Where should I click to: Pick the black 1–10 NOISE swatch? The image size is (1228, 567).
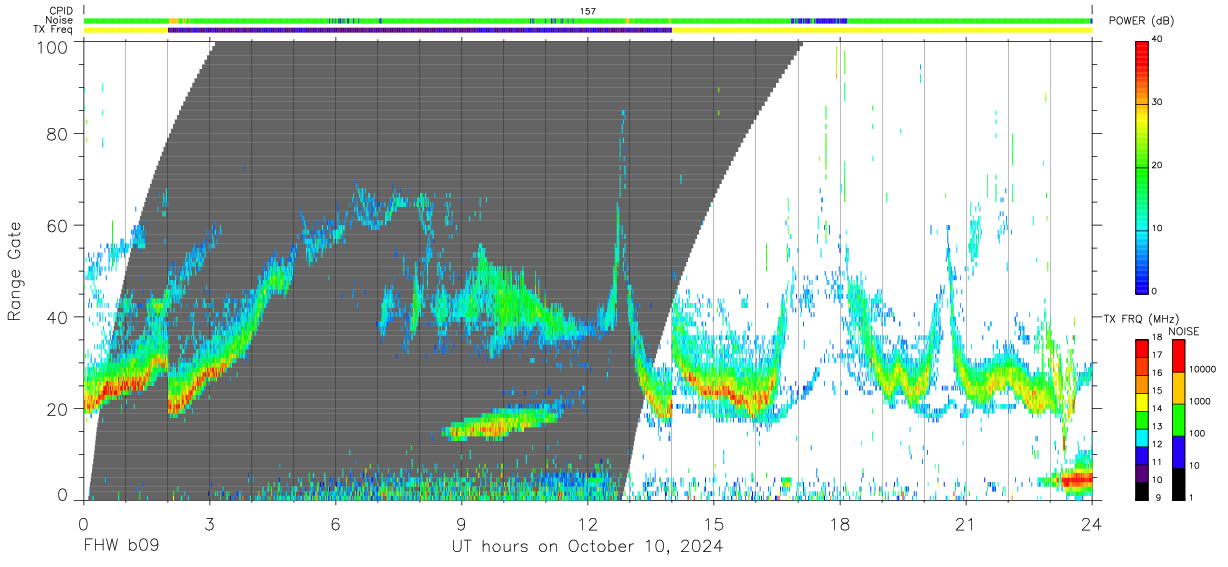coord(1180,482)
